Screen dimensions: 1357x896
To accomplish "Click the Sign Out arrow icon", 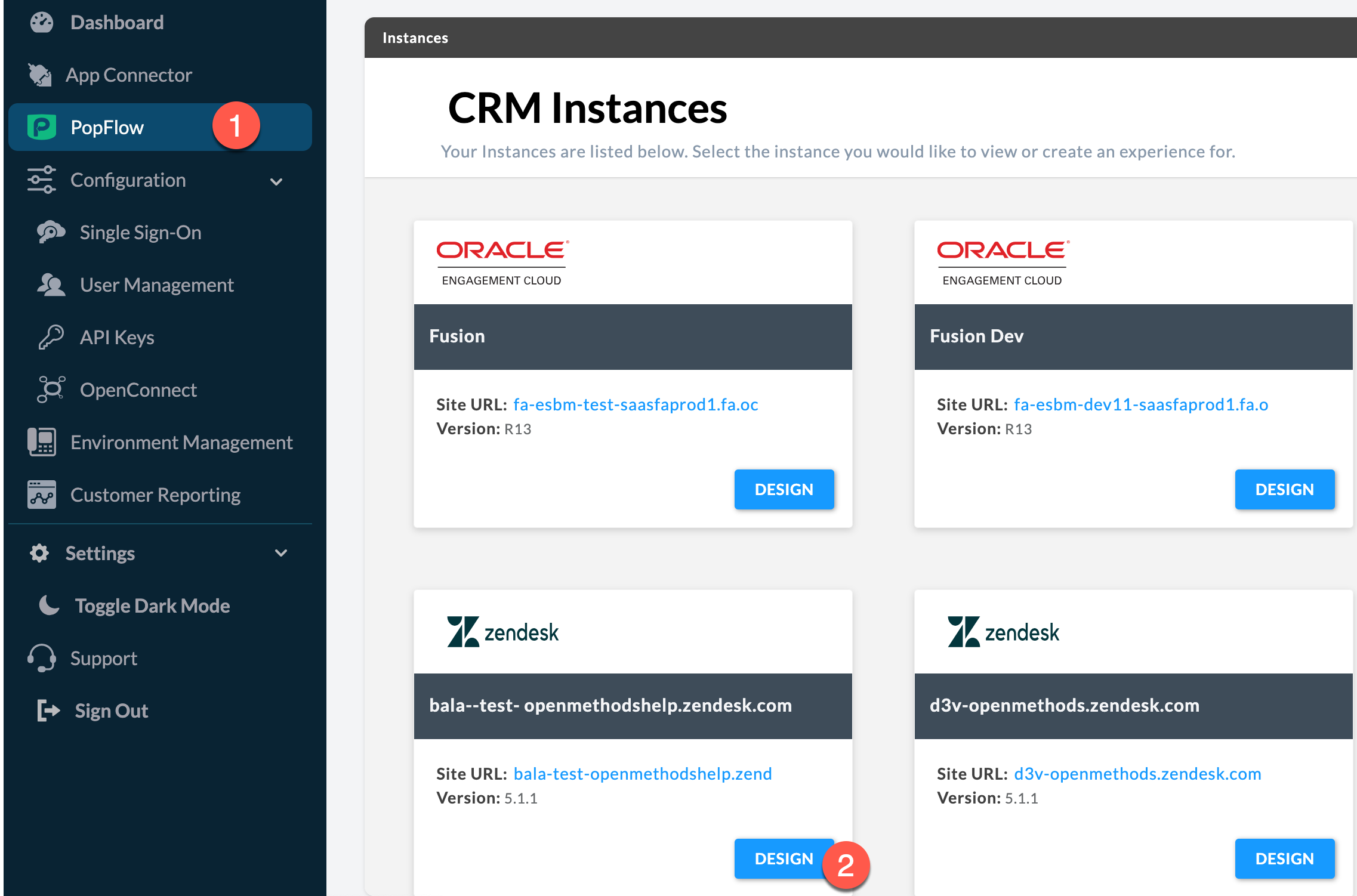I will click(x=48, y=710).
